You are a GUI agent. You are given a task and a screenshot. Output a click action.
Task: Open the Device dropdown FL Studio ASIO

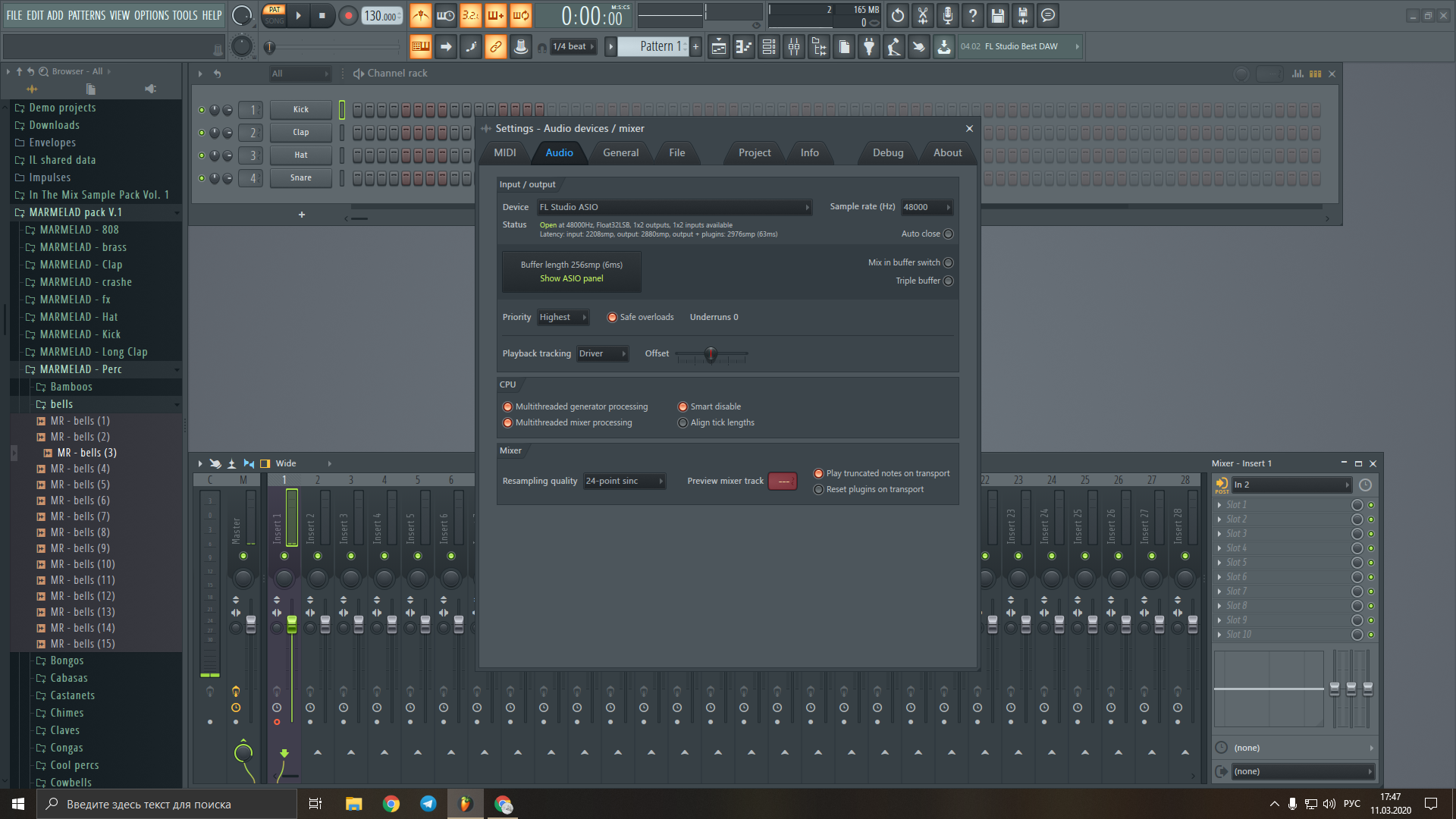pyautogui.click(x=674, y=207)
